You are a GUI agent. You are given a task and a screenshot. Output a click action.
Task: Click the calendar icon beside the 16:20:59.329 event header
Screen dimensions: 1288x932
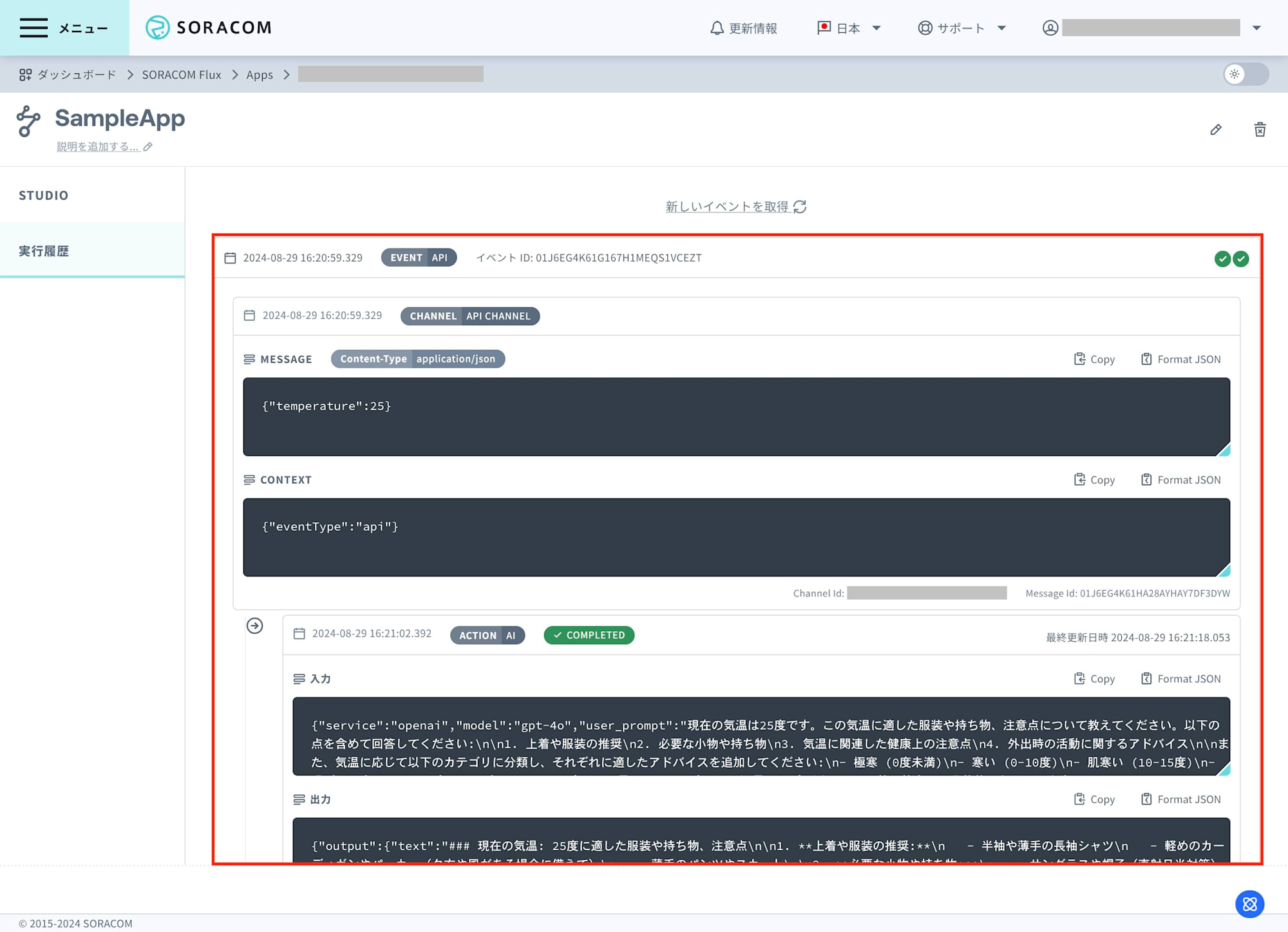pyautogui.click(x=230, y=258)
